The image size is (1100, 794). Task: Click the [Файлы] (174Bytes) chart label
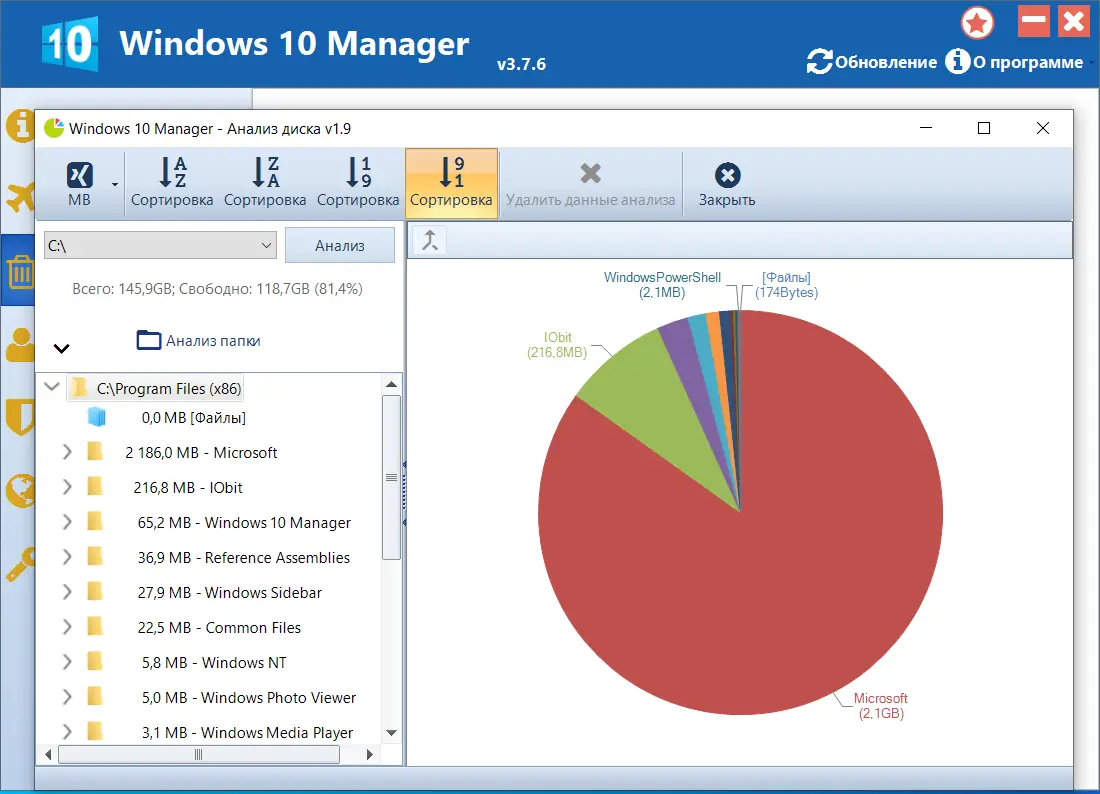[x=786, y=285]
